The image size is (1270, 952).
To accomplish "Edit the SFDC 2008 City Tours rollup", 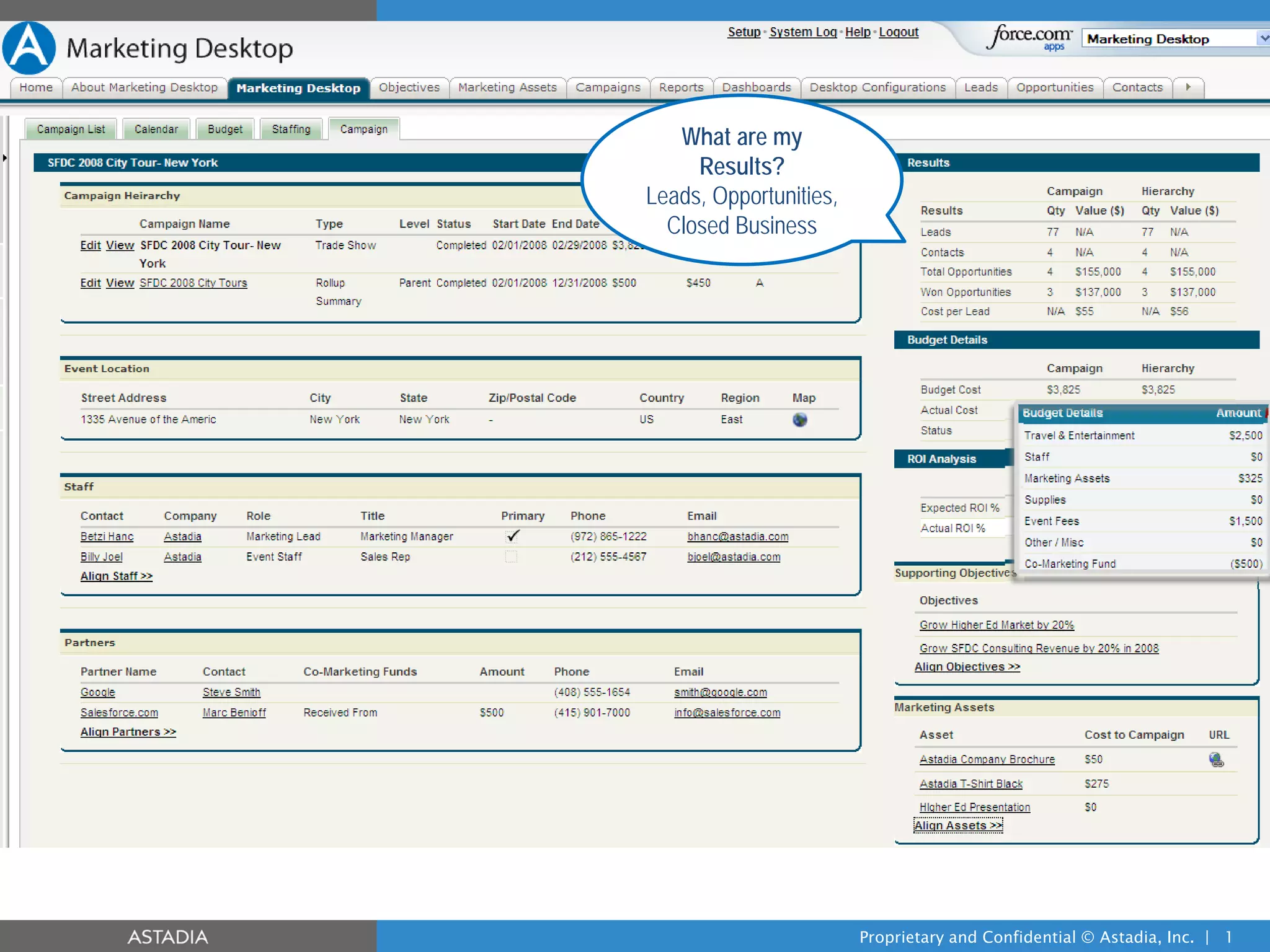I will [91, 283].
